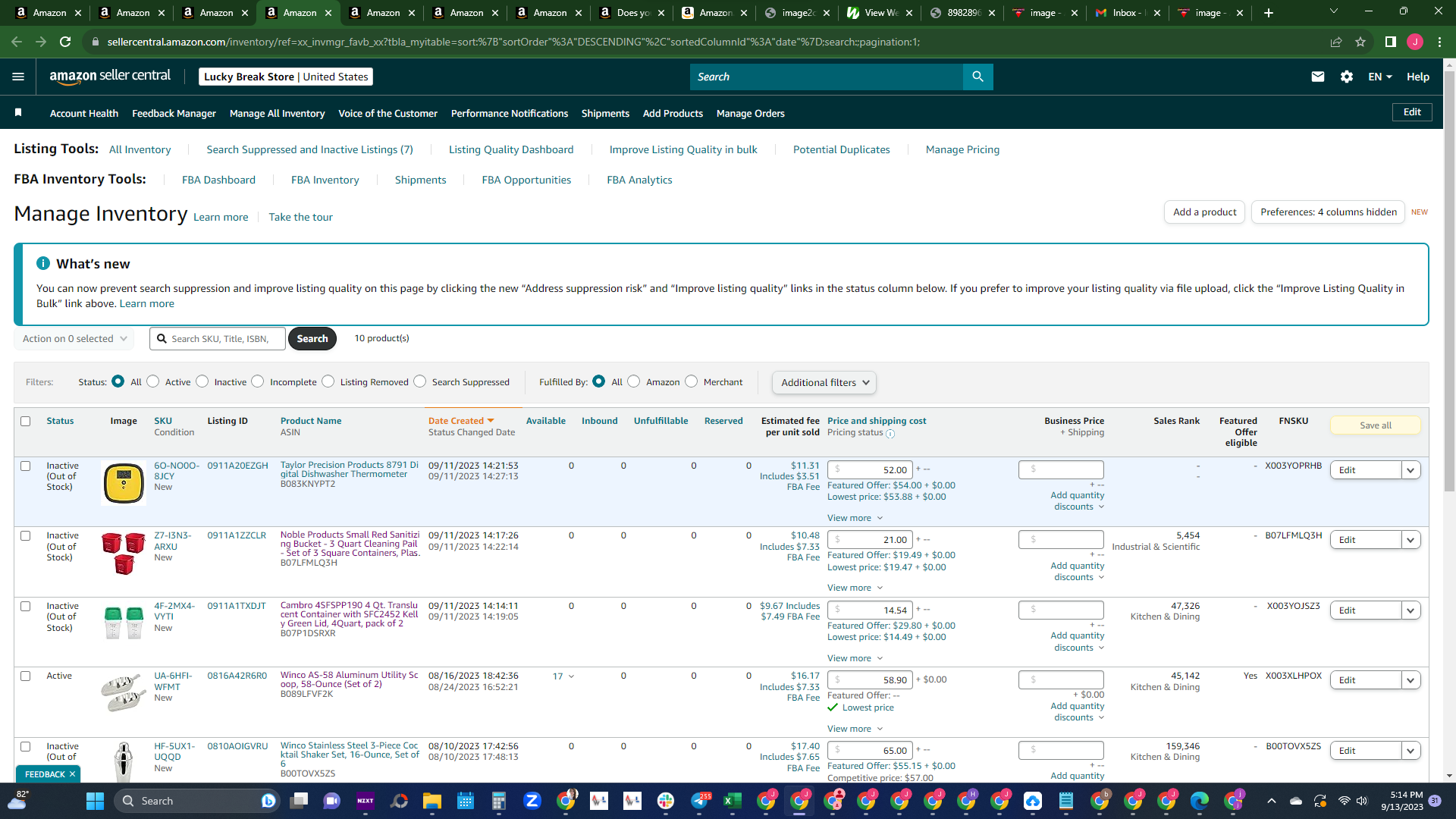The image size is (1456, 819).
Task: Select the Search Suppressed status radio
Action: tap(420, 381)
